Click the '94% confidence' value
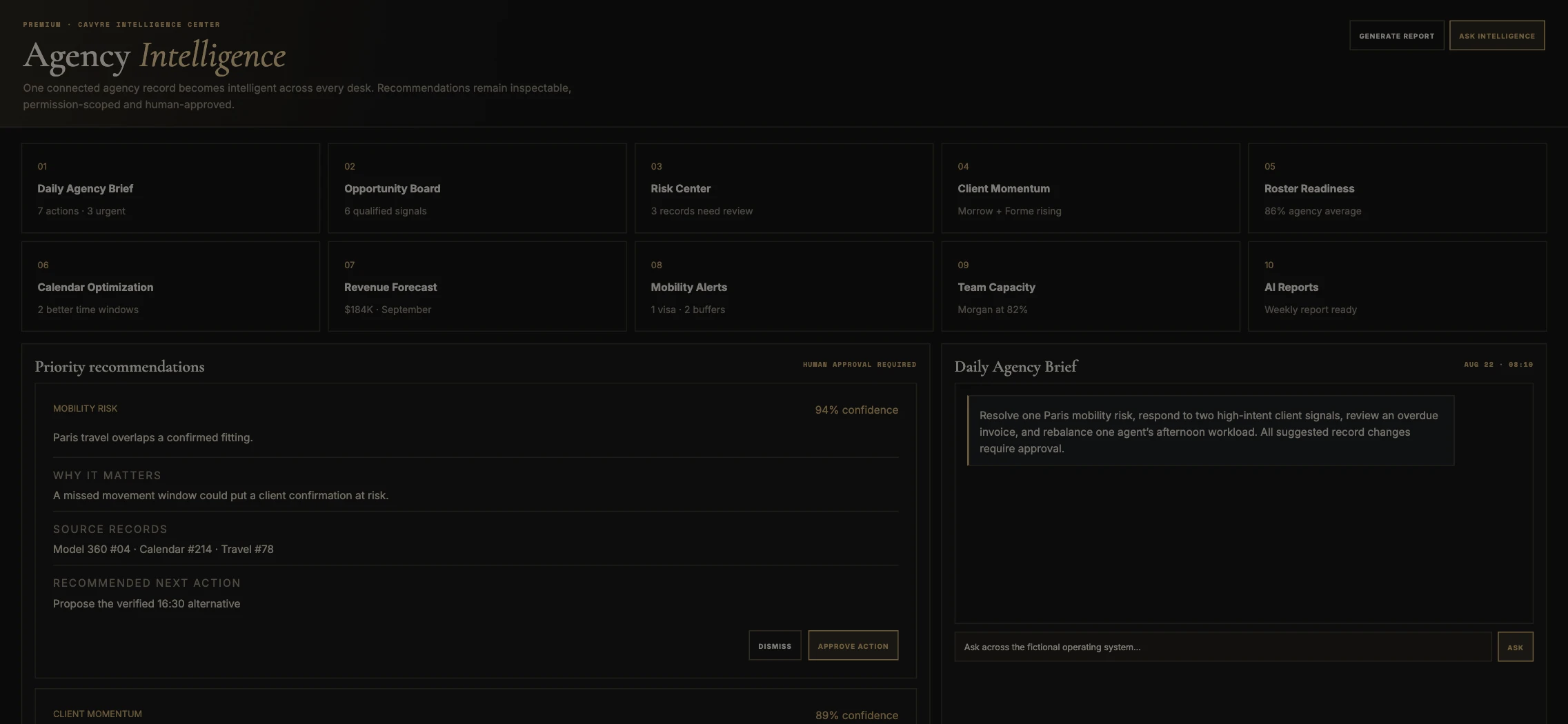 tap(857, 410)
